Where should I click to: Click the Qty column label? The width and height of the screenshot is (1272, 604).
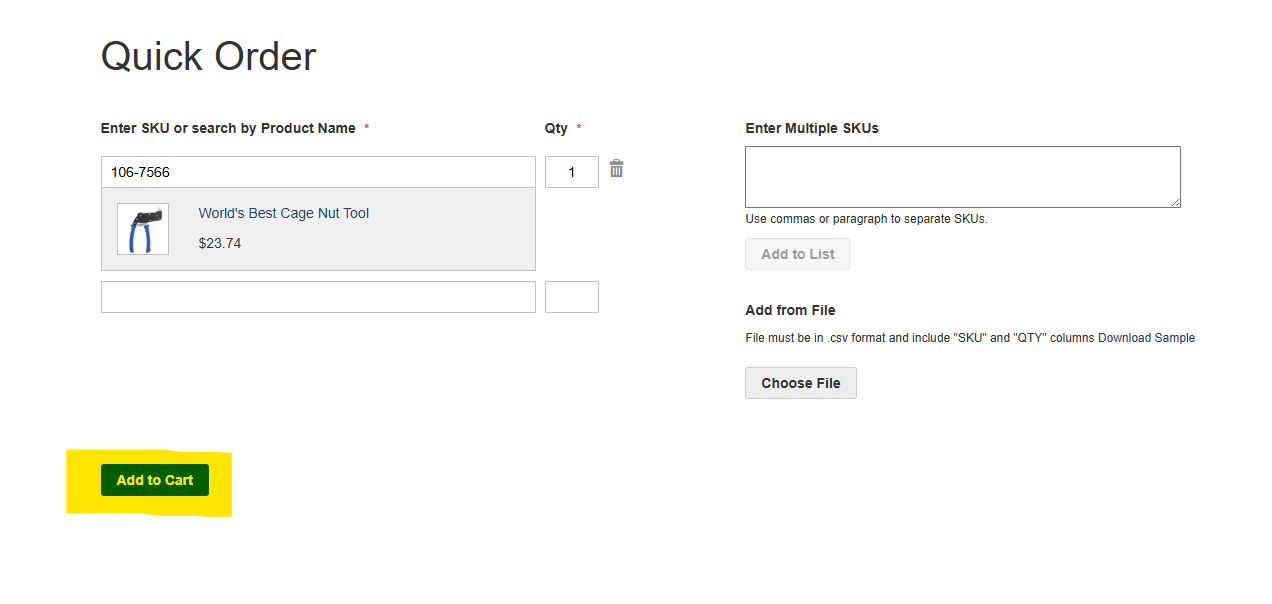[556, 128]
